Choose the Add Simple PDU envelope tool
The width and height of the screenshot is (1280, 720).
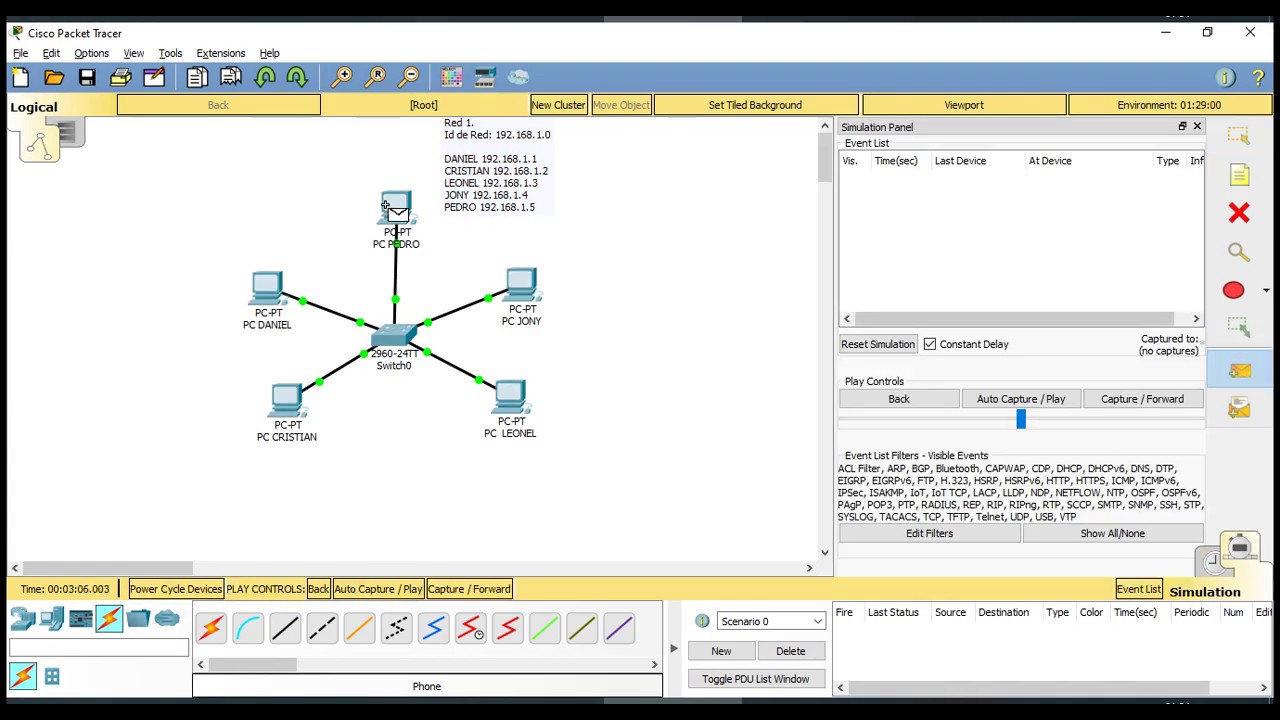1240,371
